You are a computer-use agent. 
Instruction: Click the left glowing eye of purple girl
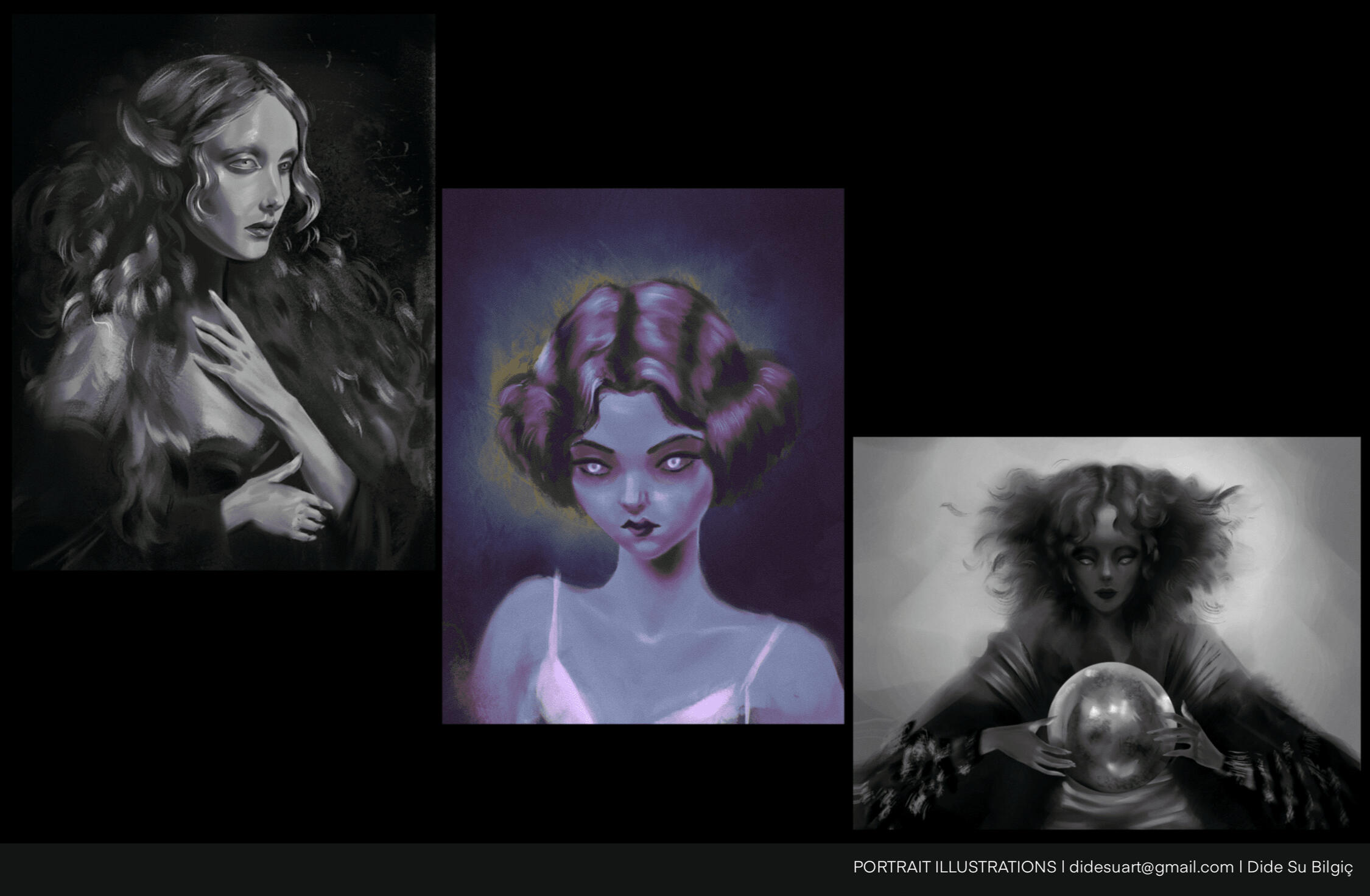tap(595, 467)
